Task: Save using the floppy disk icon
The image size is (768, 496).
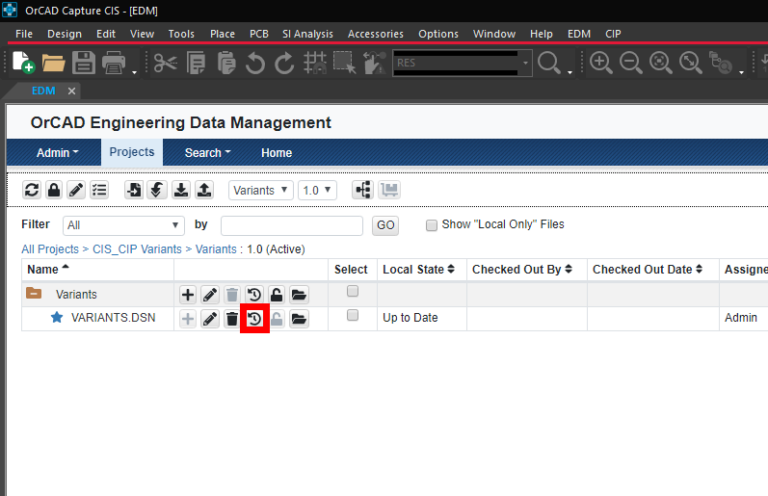Action: click(84, 63)
